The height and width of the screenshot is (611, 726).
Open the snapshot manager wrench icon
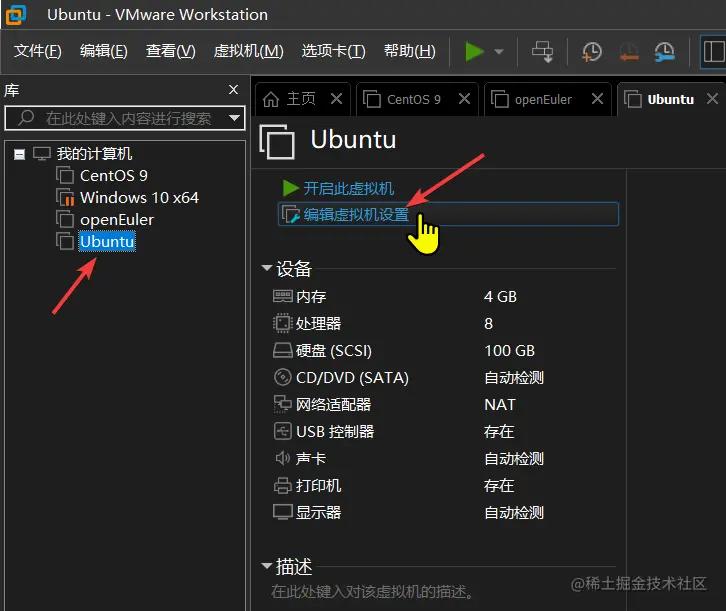pos(664,51)
